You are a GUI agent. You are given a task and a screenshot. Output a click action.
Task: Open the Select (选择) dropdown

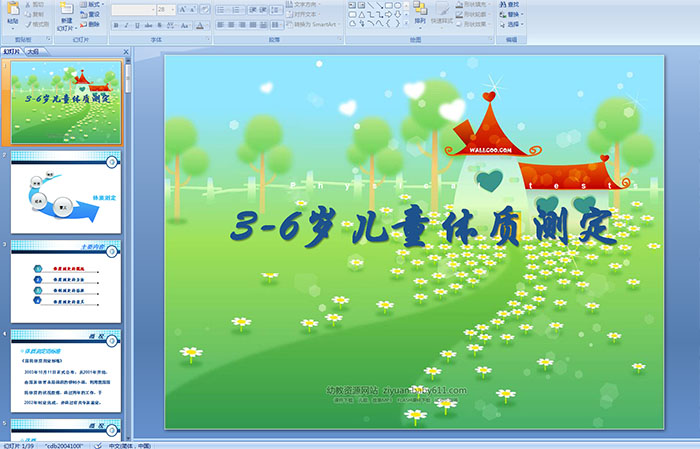[x=512, y=24]
